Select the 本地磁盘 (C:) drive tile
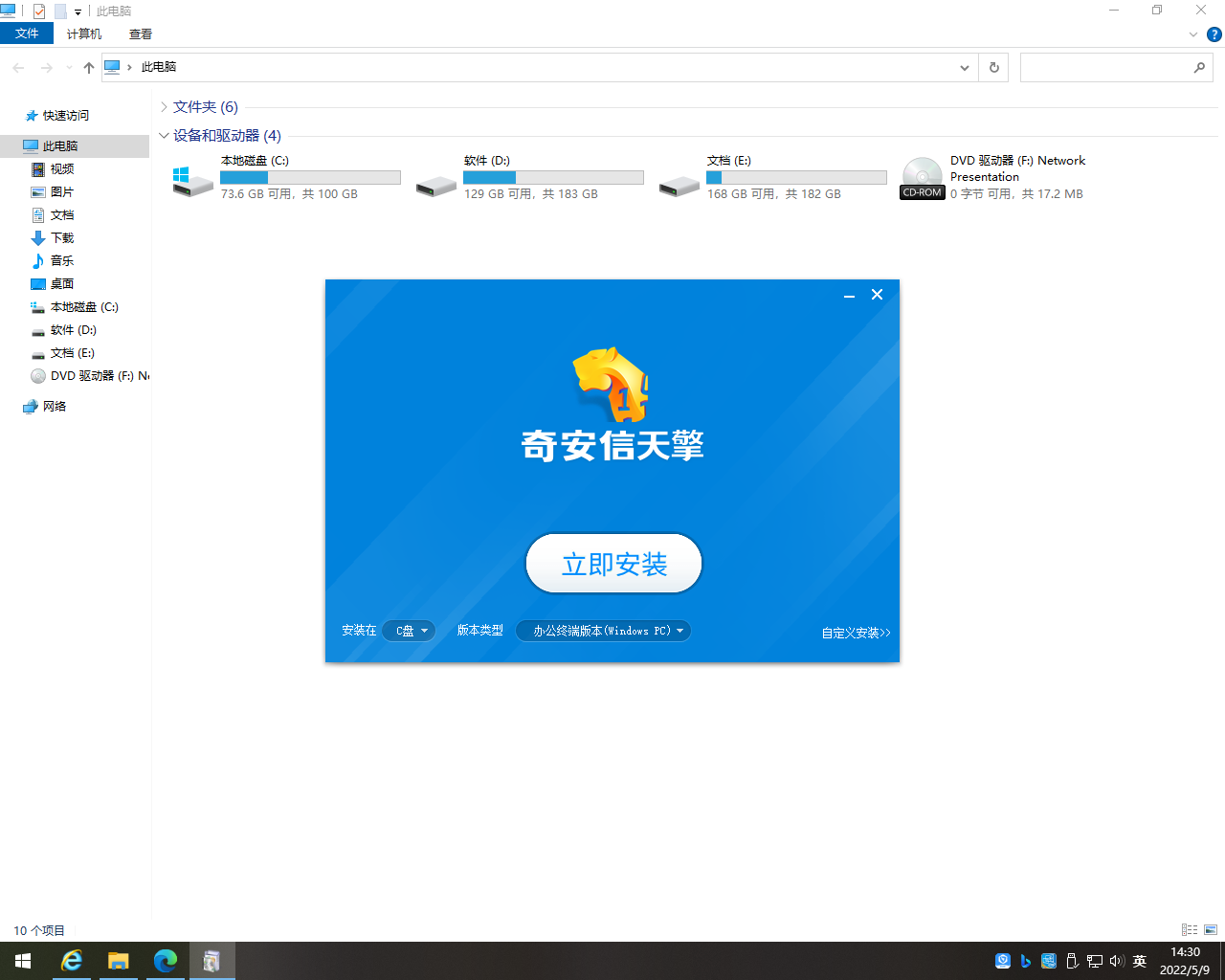The width and height of the screenshot is (1225, 980). (x=286, y=177)
